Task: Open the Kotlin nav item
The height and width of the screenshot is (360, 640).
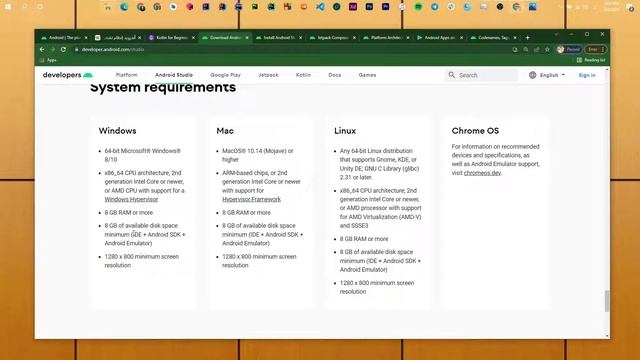Action: click(x=303, y=75)
